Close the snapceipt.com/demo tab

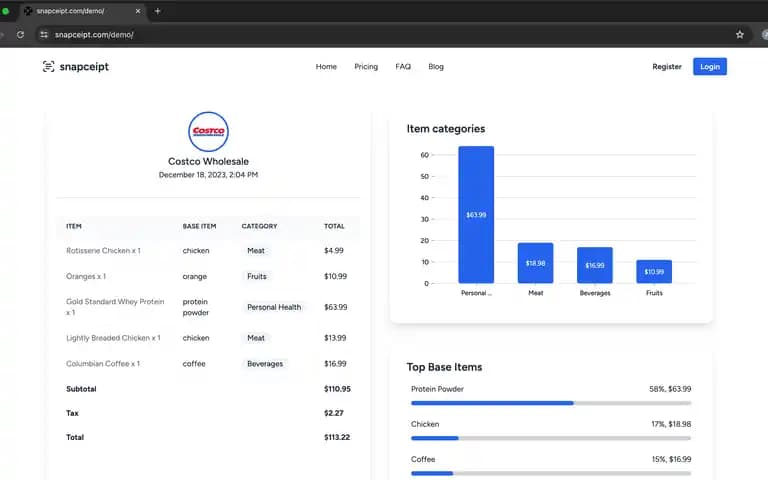pyautogui.click(x=138, y=11)
